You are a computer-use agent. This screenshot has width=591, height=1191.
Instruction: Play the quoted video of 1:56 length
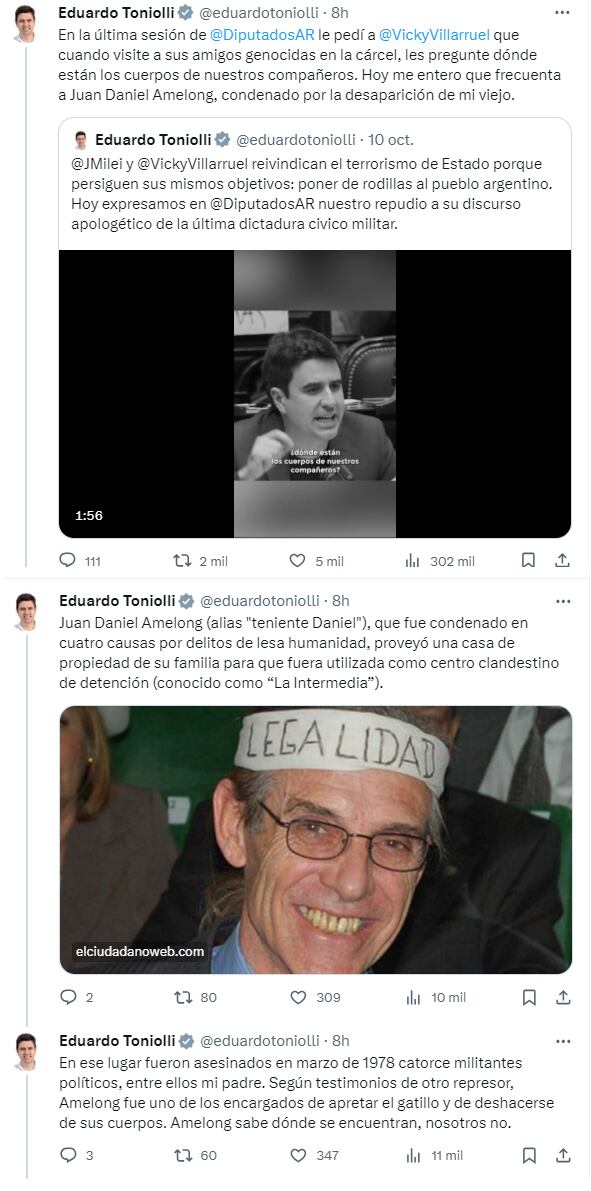point(314,393)
